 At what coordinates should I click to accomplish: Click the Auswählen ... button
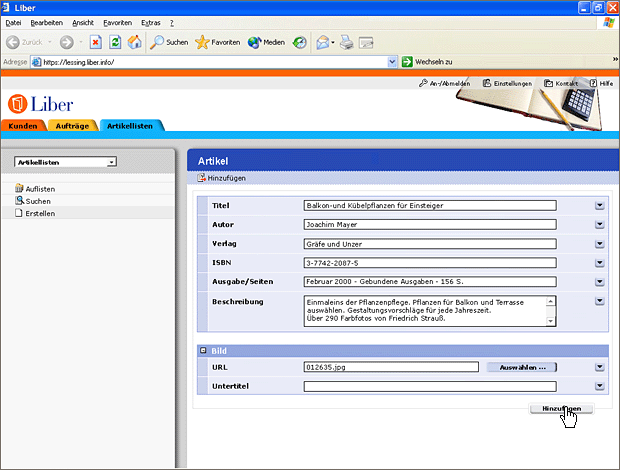pyautogui.click(x=522, y=367)
